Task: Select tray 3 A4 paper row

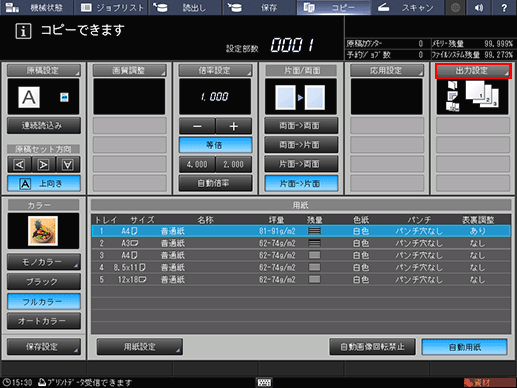Action: 301,255
